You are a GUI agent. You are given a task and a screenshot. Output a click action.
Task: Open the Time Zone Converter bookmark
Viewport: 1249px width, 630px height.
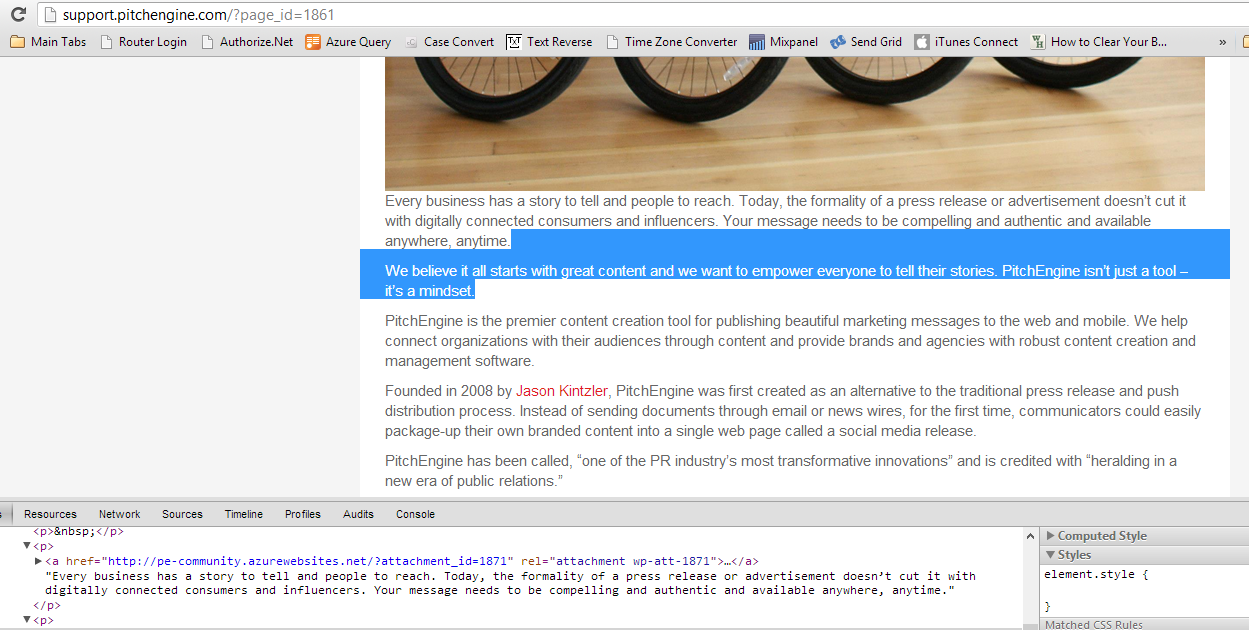[671, 42]
